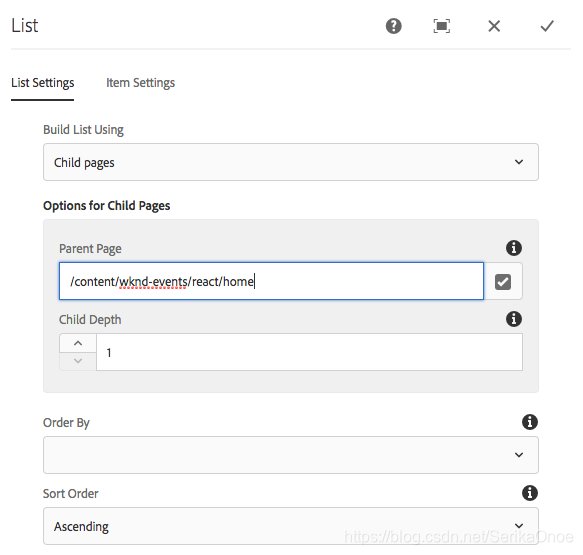Show info tooltip for Child Depth

pyautogui.click(x=514, y=319)
